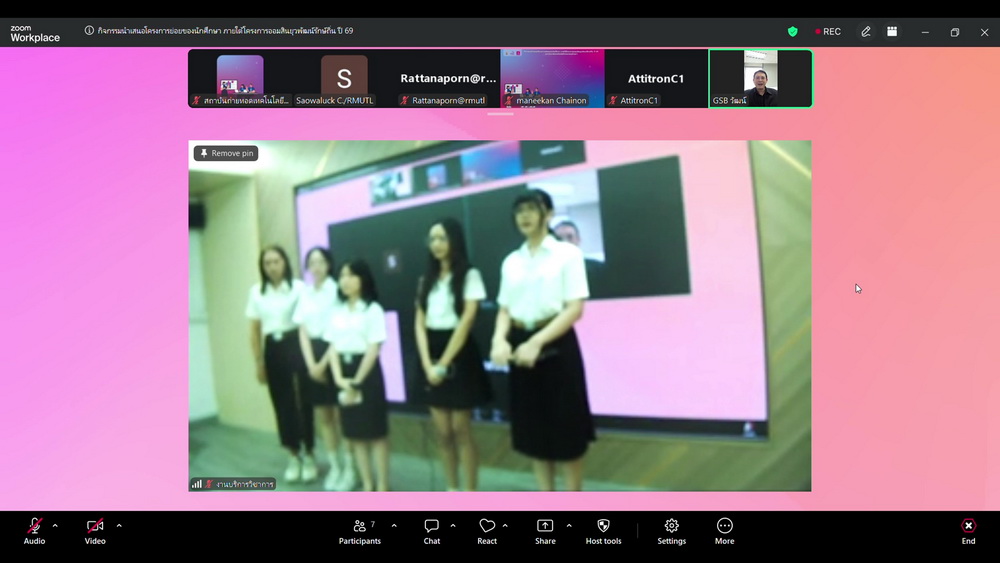The height and width of the screenshot is (563, 1000).
Task: Turn on camera with Video button
Action: pos(95,526)
